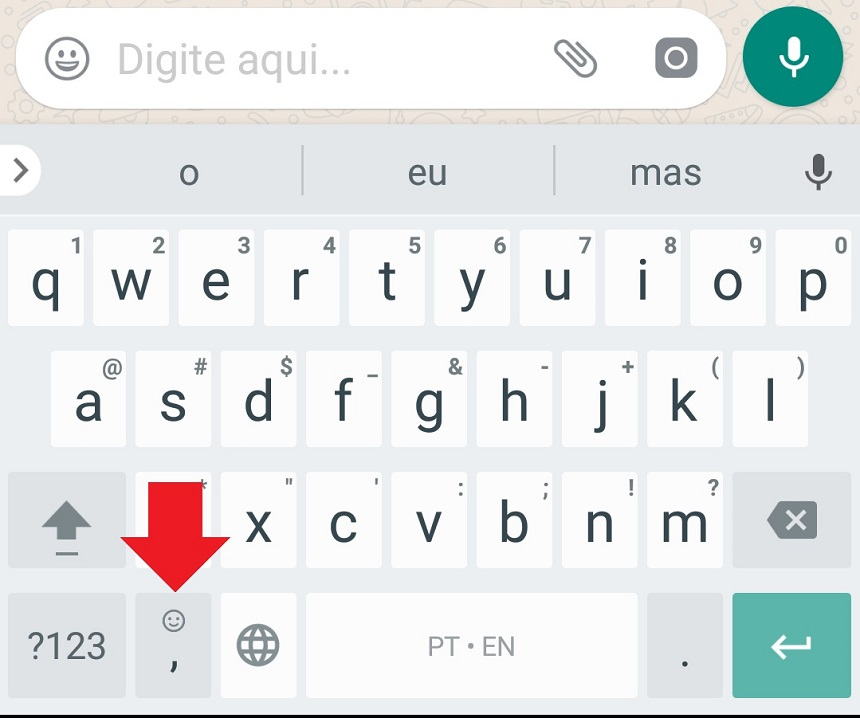This screenshot has width=860, height=718.
Task: Choose the suggestion "o"
Action: point(189,173)
